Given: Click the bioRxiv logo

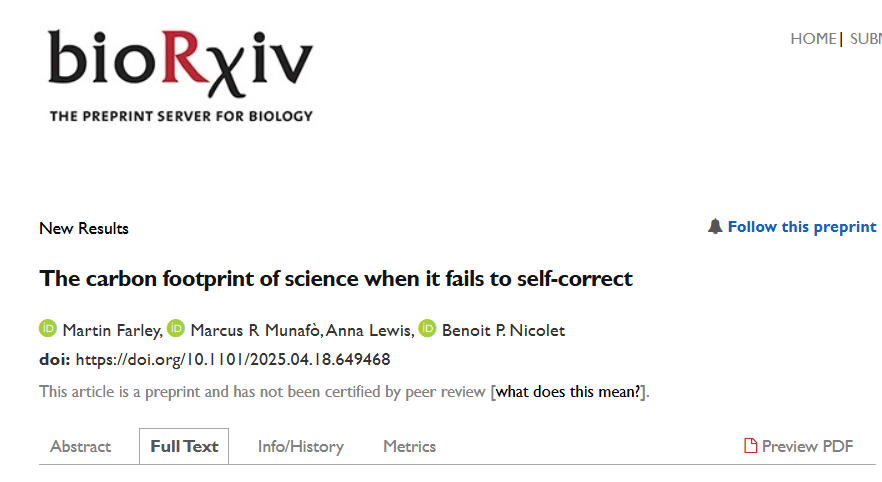Looking at the screenshot, I should click(181, 75).
